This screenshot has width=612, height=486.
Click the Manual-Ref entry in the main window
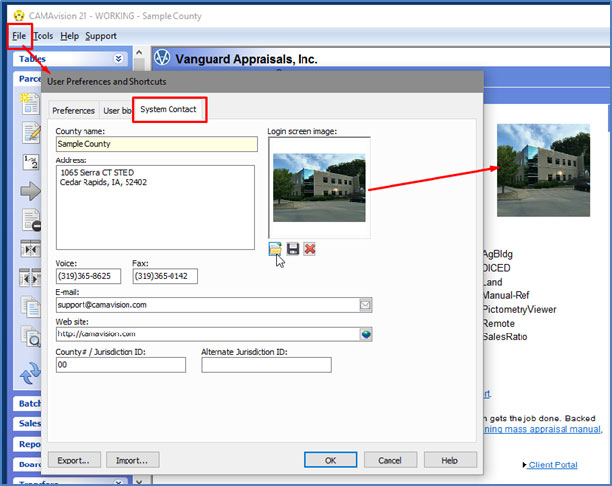click(x=506, y=296)
